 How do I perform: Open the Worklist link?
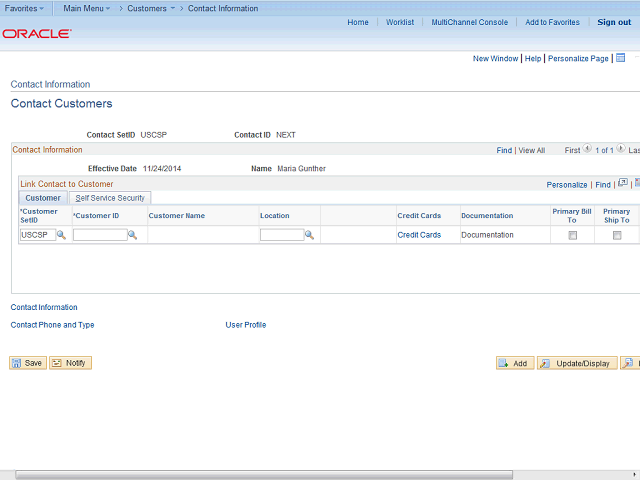[400, 22]
